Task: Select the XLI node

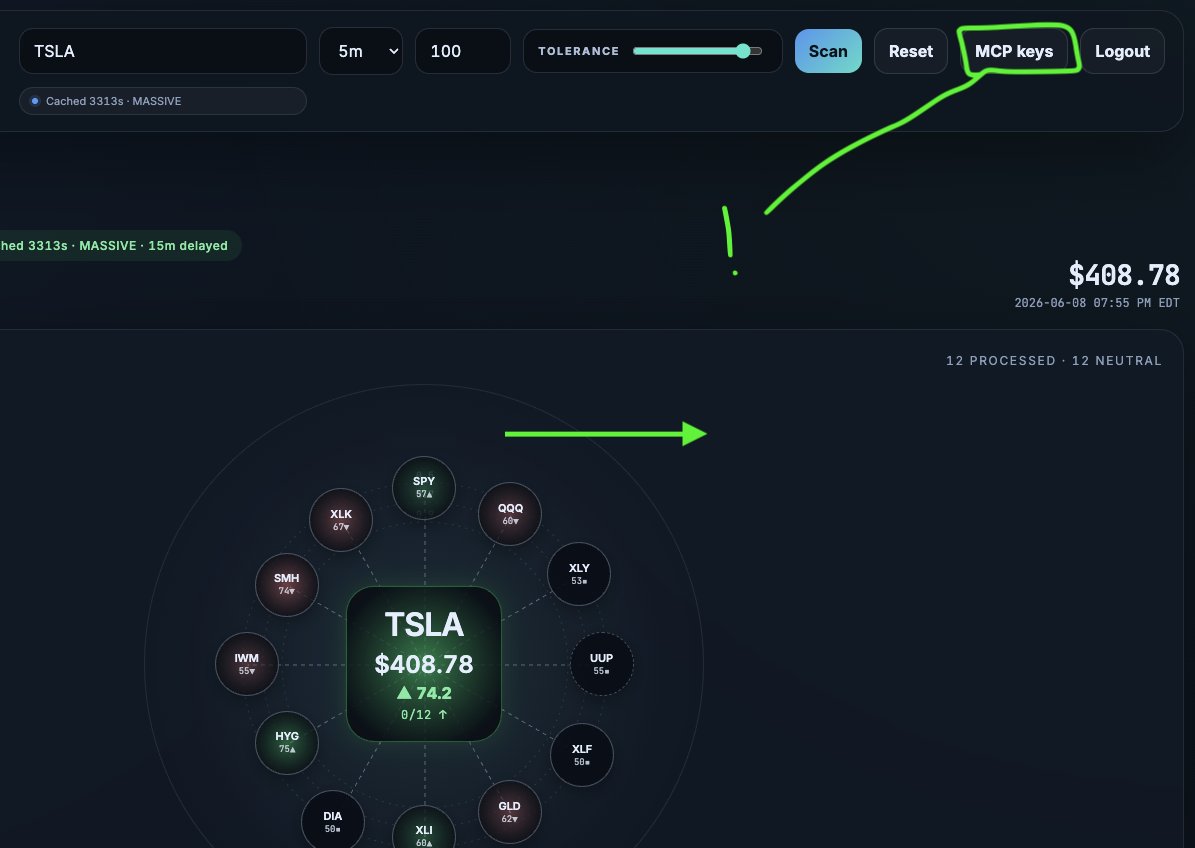Action: pos(424,828)
